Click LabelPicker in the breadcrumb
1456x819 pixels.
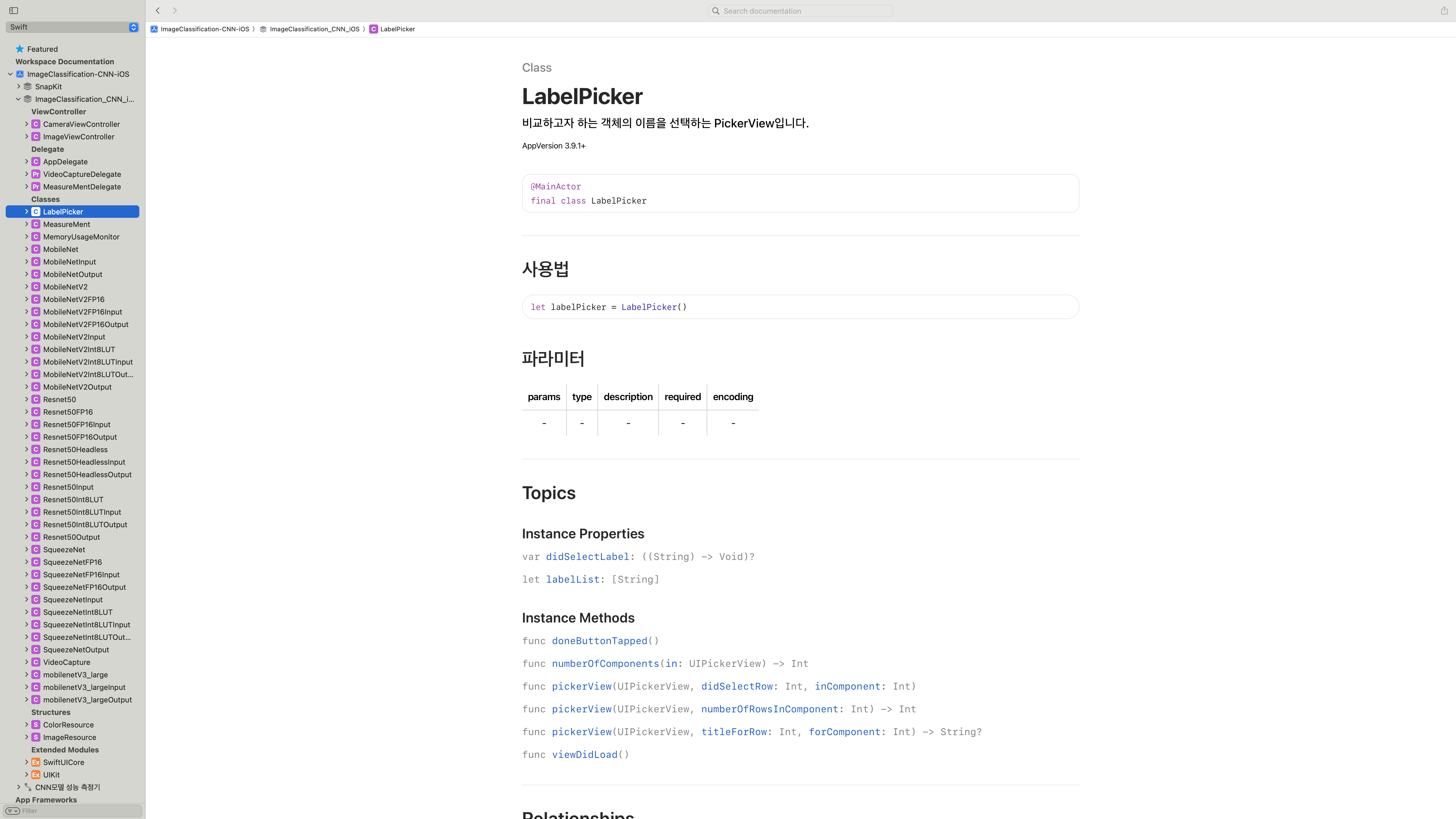pos(397,29)
